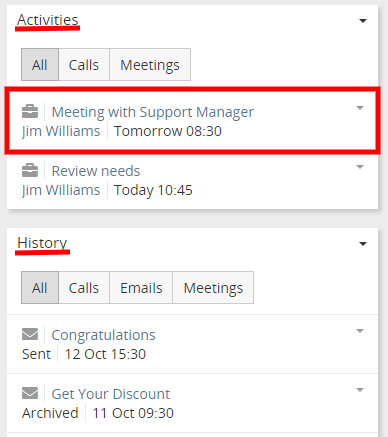Open dropdown arrow for Get Your Discount
Screen dimensions: 388x437
[x=360, y=390]
